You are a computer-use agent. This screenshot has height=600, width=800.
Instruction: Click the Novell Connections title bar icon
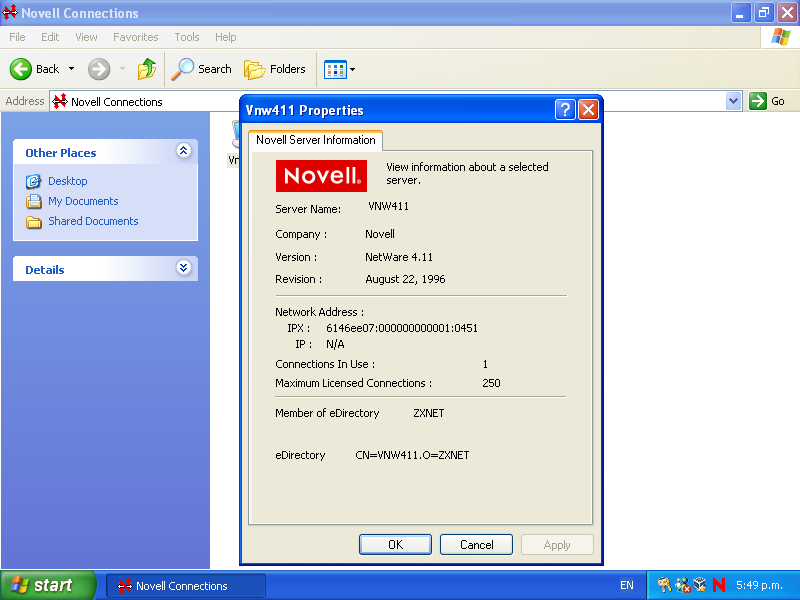coord(10,12)
